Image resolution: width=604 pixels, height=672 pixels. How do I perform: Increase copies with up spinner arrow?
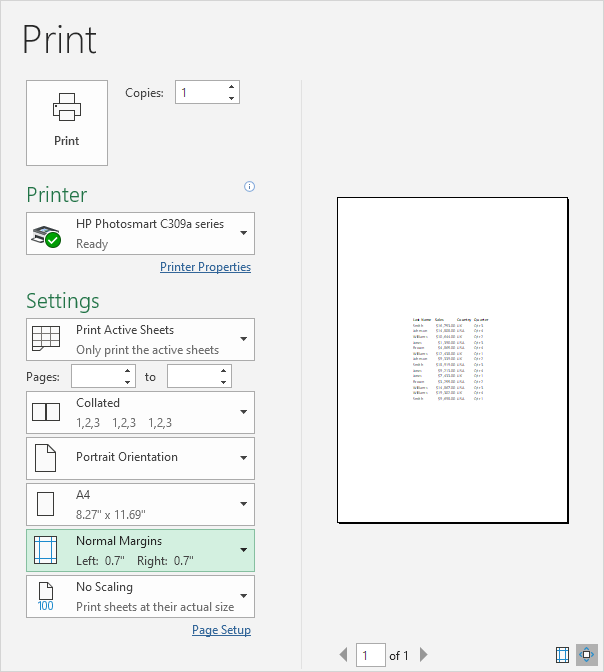[232, 87]
